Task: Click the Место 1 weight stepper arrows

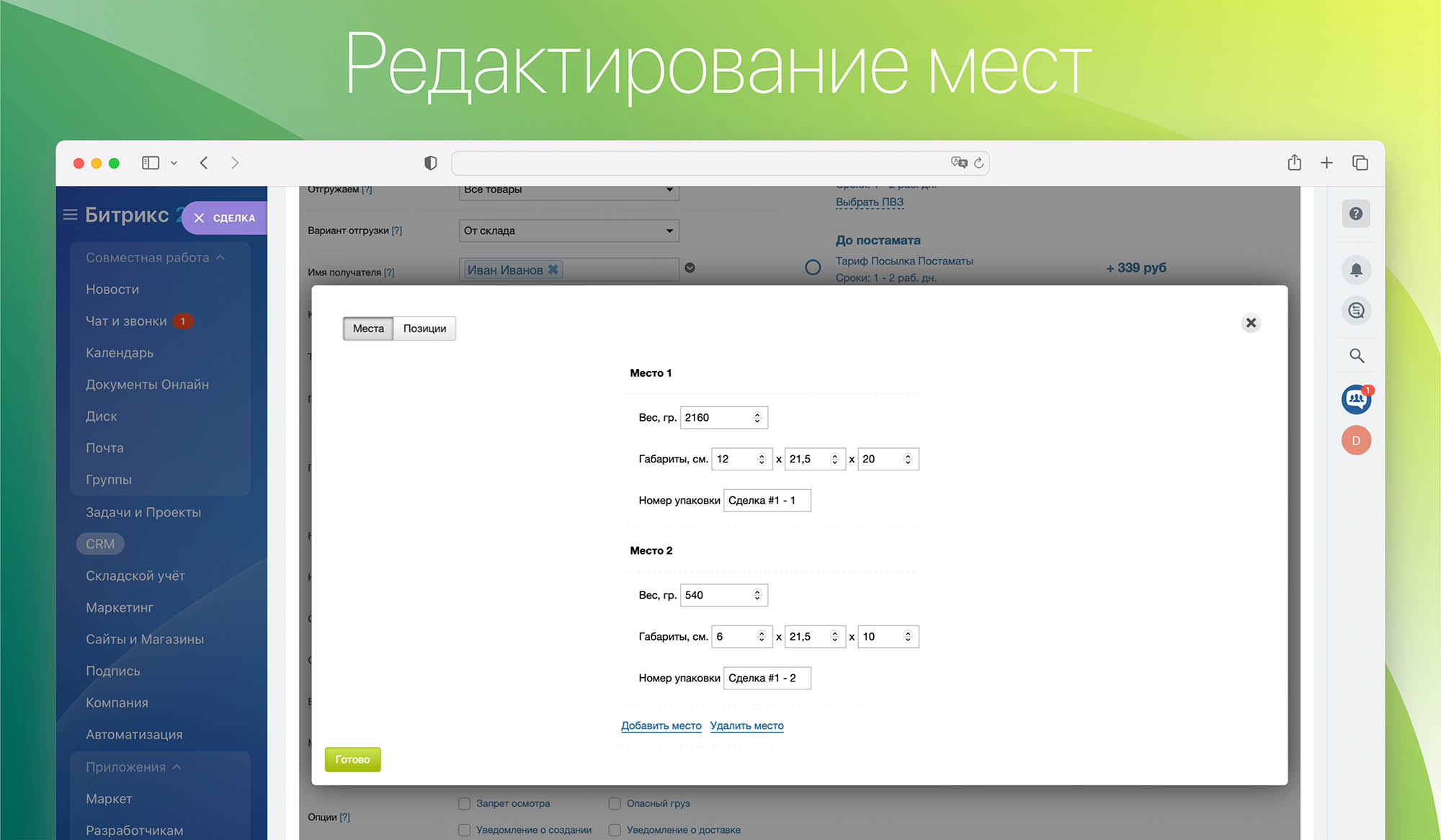Action: pyautogui.click(x=757, y=418)
